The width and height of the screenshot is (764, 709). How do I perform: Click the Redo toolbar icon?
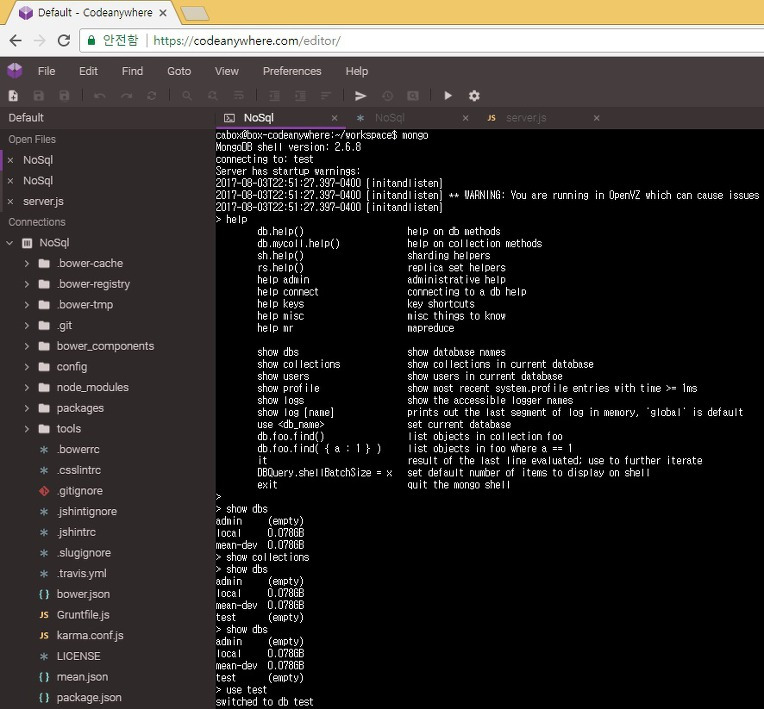(x=126, y=96)
